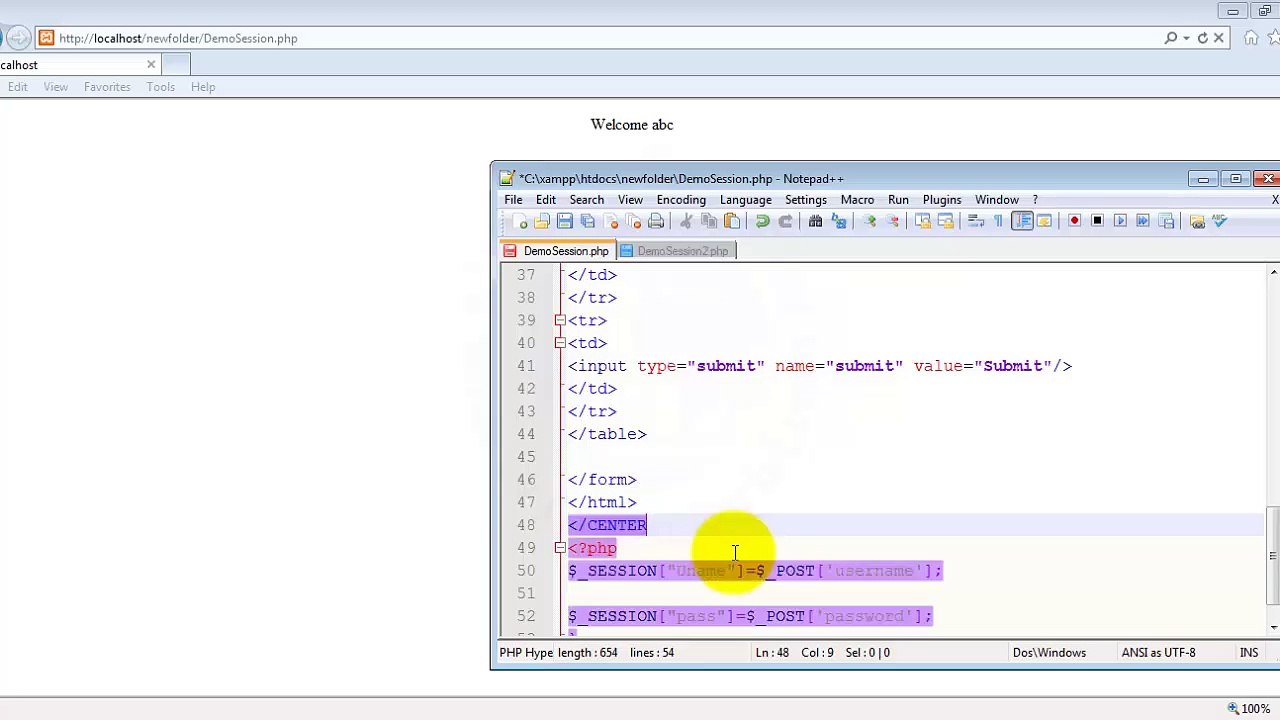The height and width of the screenshot is (720, 1280).
Task: Toggle Synchronize Vertical Scrolling icon
Action: pos(922,221)
